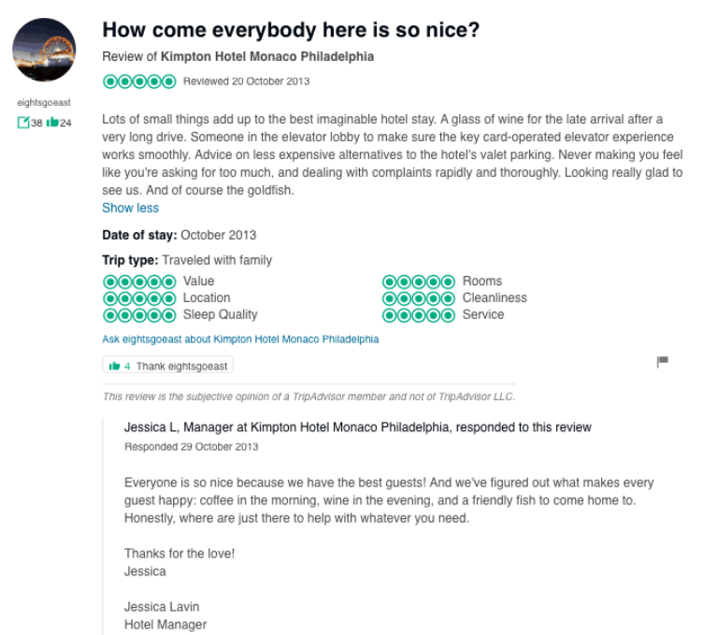The image size is (708, 635).
Task: Click the reviewer's helpful votes thumbs-up icon
Action: pos(52,123)
